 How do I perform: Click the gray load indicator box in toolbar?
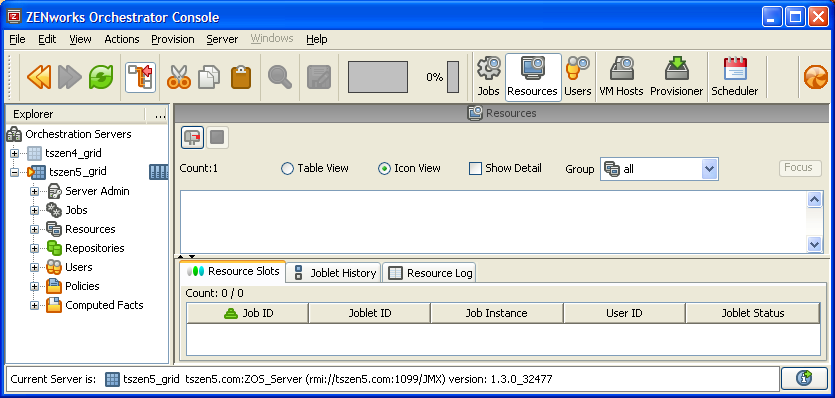click(x=378, y=77)
